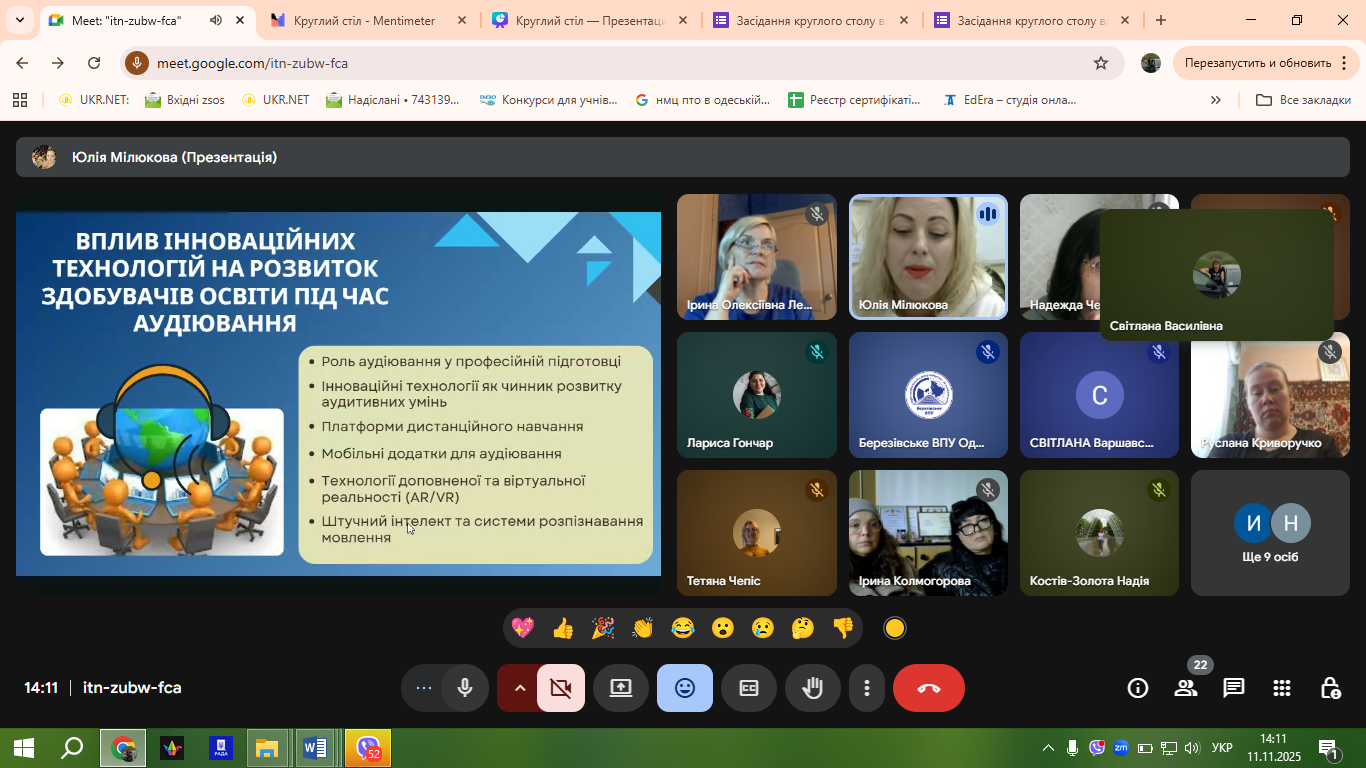Screen dimensions: 1366x768
Task: Show the participants list
Action: click(1186, 688)
